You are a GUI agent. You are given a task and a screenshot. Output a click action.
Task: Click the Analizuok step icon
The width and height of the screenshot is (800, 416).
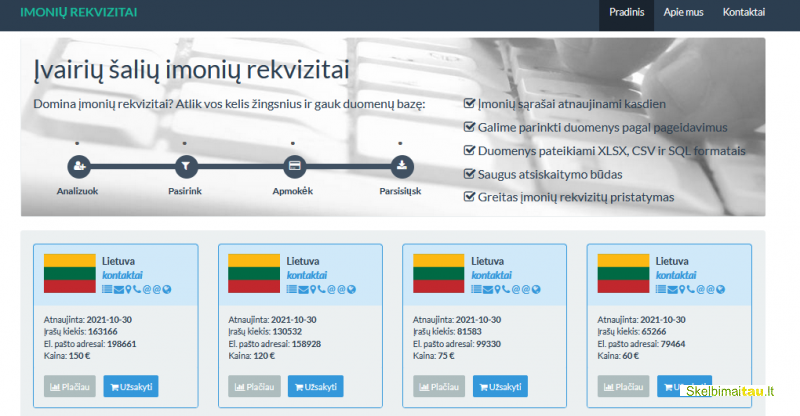tap(79, 166)
